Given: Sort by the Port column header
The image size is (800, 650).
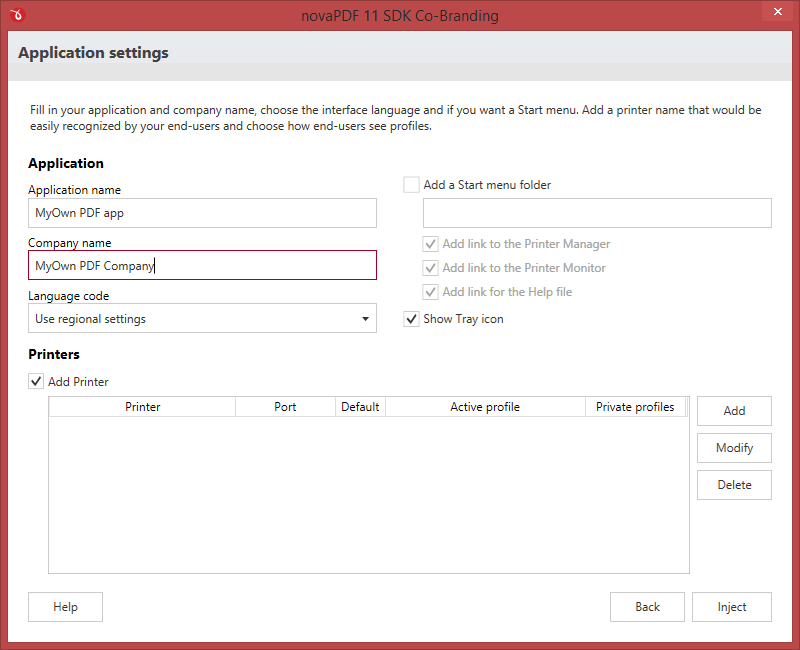Looking at the screenshot, I should (x=285, y=407).
